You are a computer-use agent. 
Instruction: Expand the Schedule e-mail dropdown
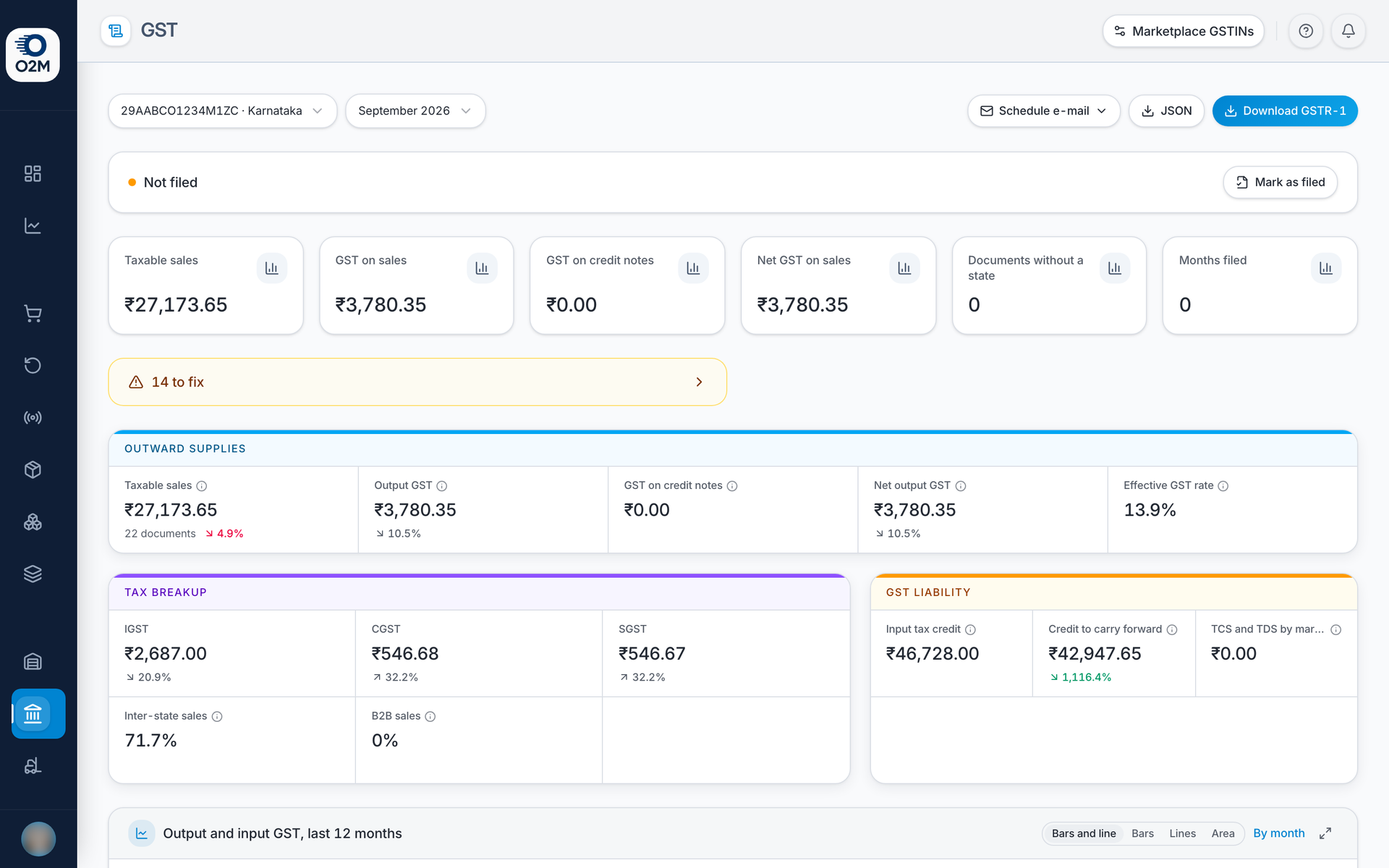pyautogui.click(x=1044, y=111)
